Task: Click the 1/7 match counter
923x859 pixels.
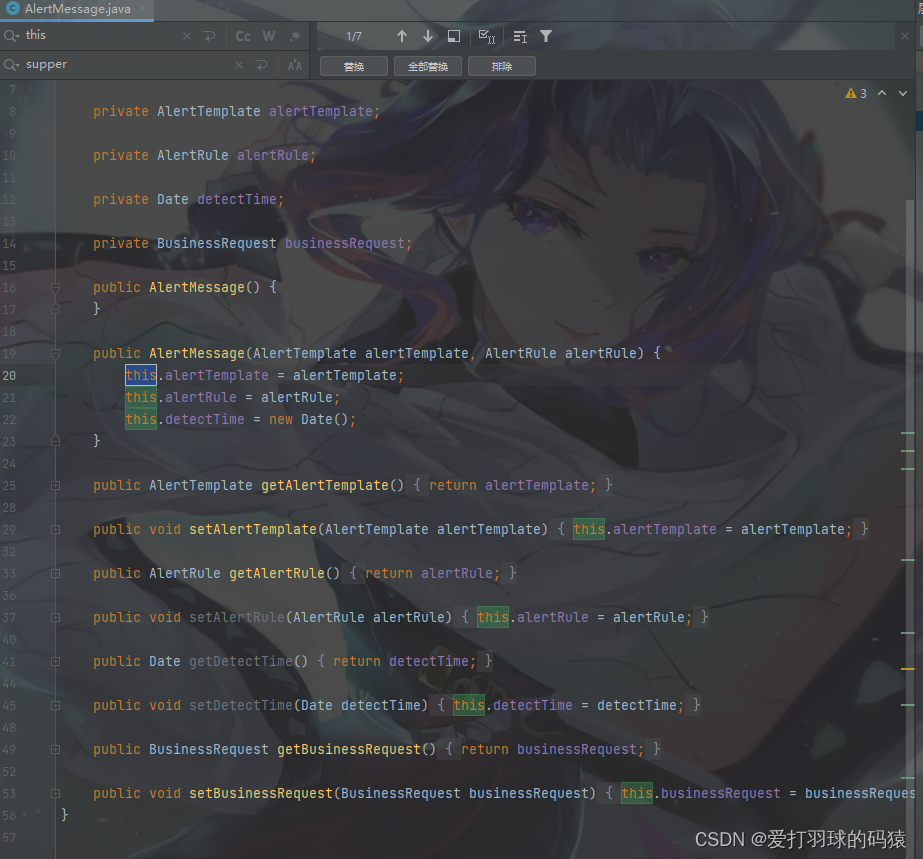Action: 354,37
